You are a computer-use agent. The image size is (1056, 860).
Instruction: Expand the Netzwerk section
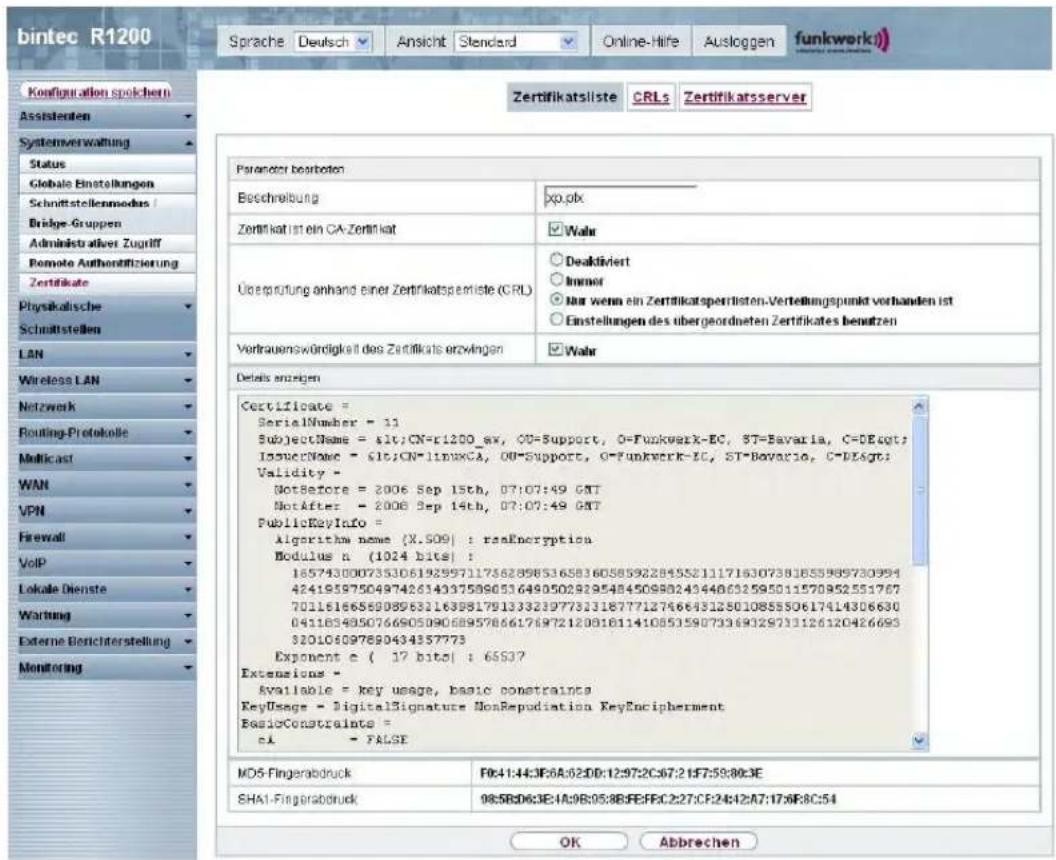[x=103, y=407]
